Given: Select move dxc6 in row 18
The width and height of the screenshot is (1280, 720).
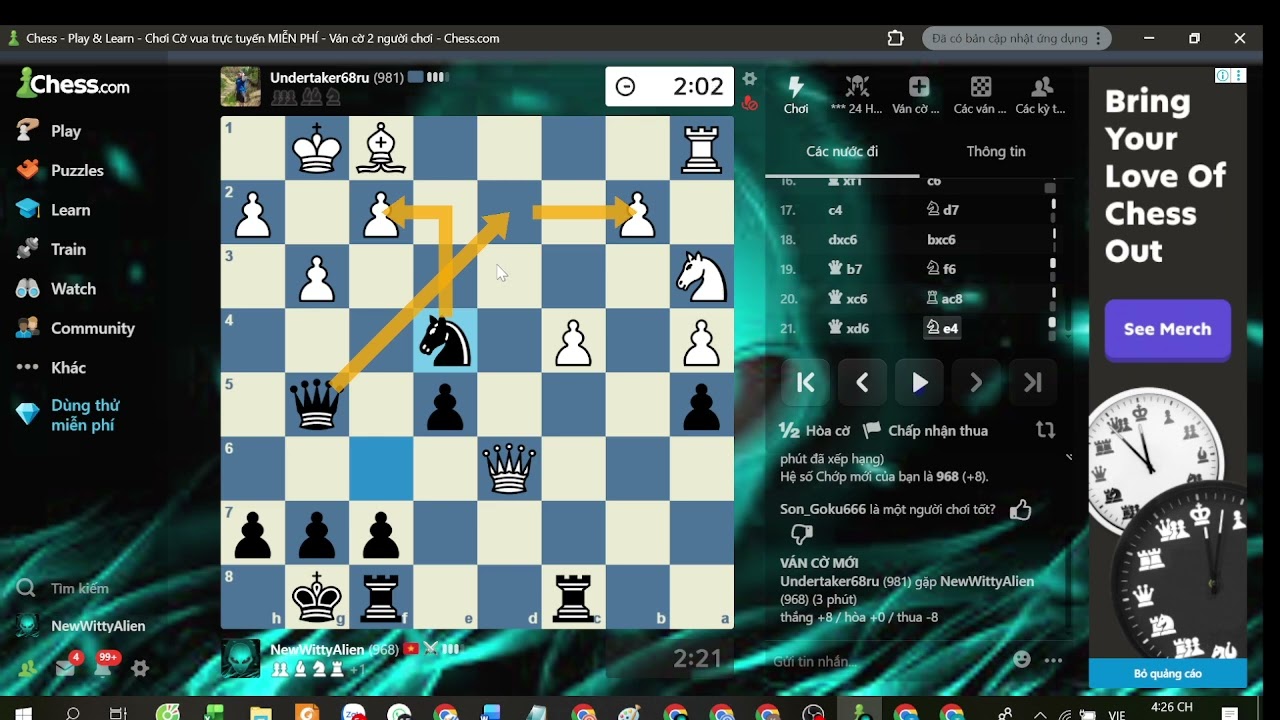Looking at the screenshot, I should point(843,240).
